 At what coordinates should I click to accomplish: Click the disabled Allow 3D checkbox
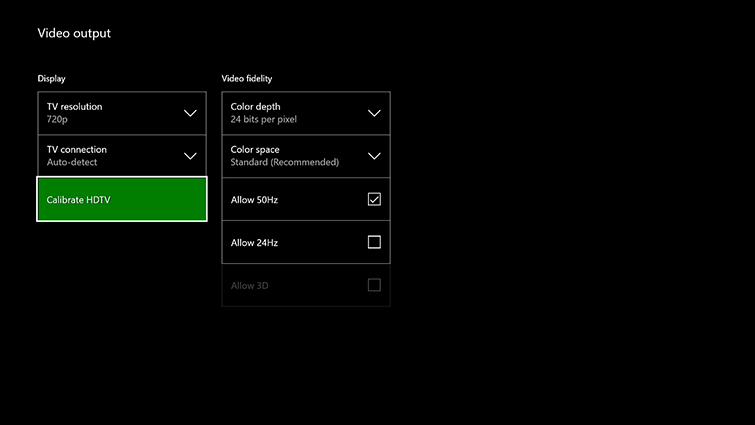coord(374,285)
